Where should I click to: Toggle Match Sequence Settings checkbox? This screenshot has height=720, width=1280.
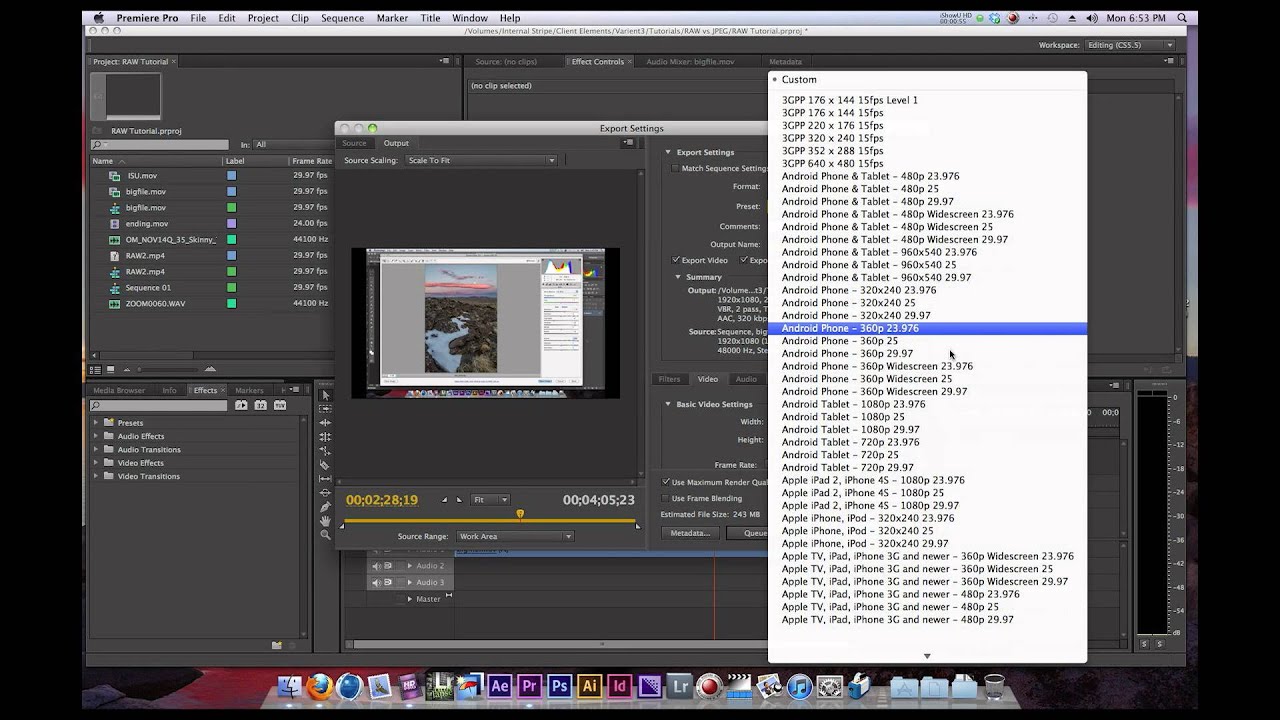coord(675,168)
